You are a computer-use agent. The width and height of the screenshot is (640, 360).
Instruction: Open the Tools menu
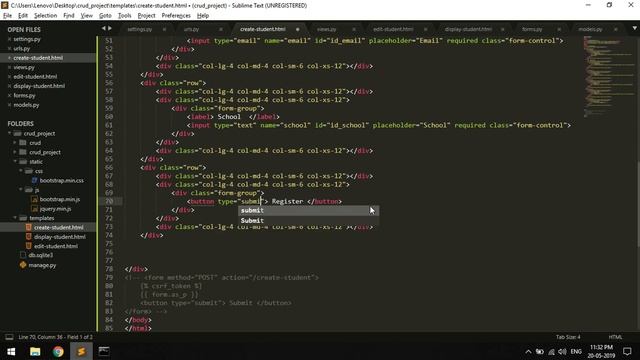point(124,16)
